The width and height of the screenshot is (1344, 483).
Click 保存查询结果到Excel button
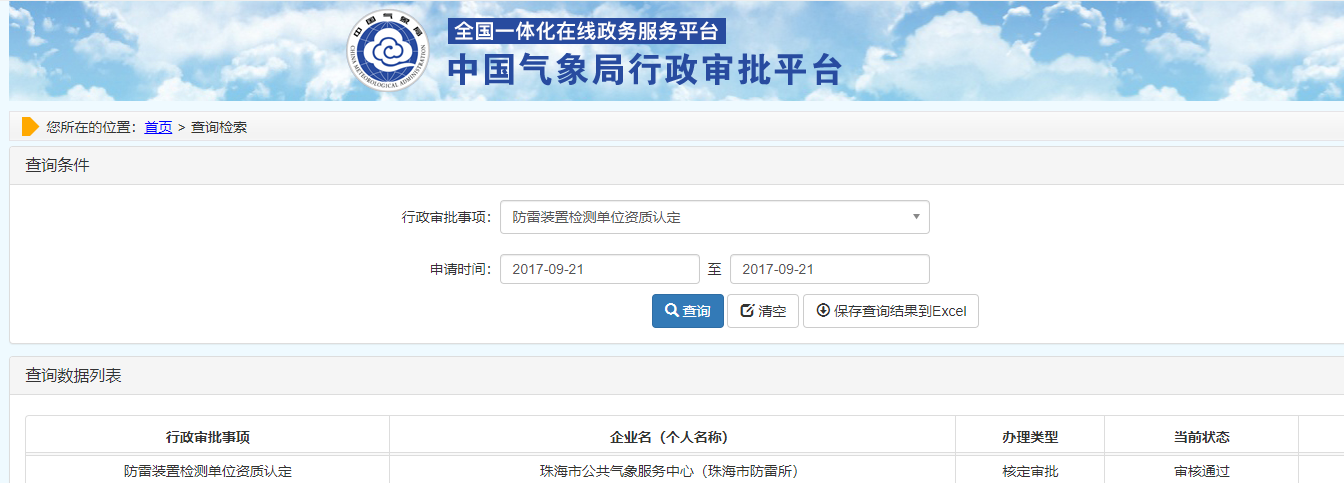[x=891, y=311]
